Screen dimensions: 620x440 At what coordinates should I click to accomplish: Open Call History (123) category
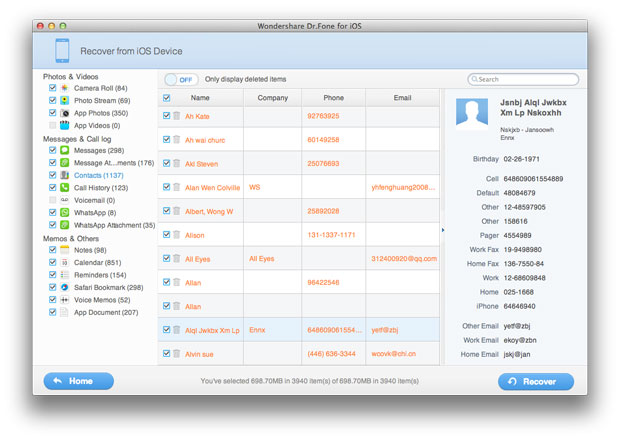[x=101, y=188]
